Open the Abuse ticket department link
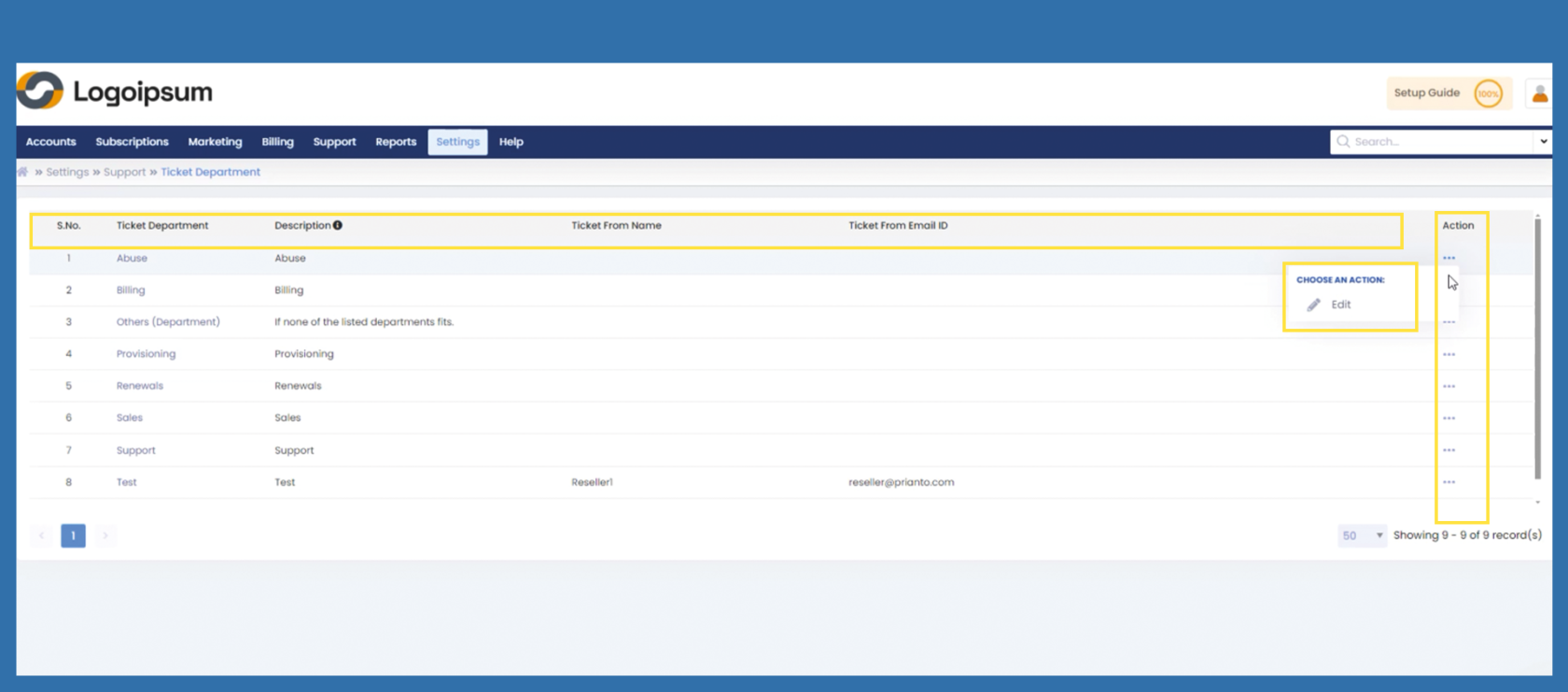 [132, 258]
